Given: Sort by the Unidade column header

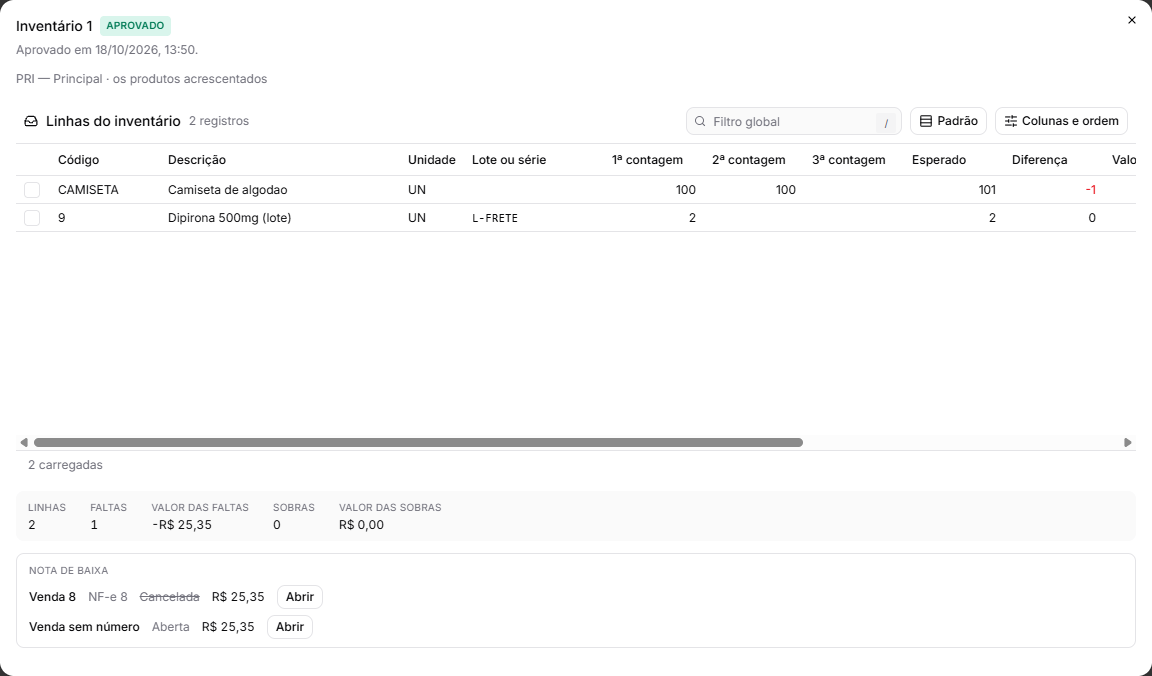Looking at the screenshot, I should click(x=431, y=159).
